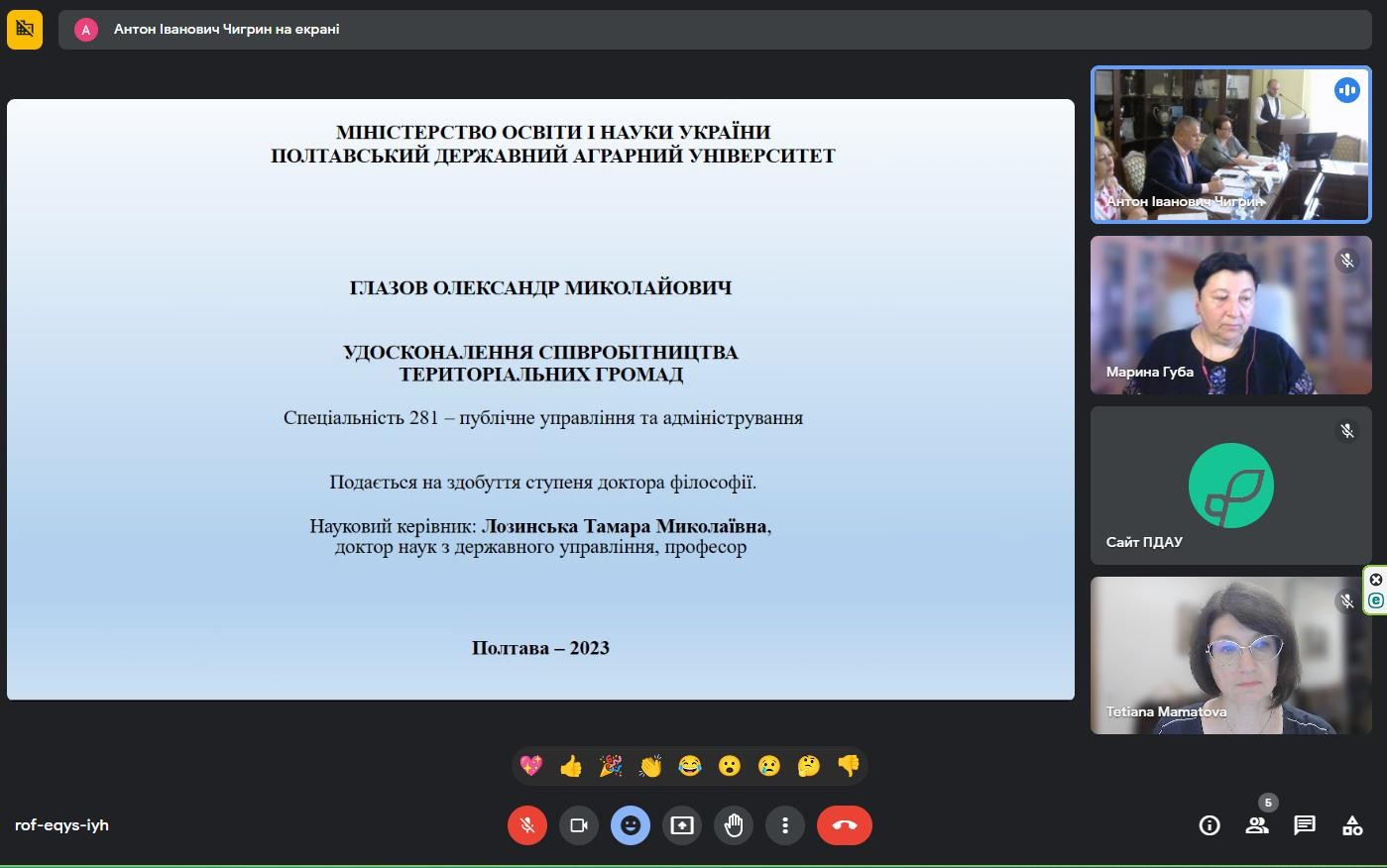
Task: Click Полтава – 2023 text on slide
Action: click(540, 648)
